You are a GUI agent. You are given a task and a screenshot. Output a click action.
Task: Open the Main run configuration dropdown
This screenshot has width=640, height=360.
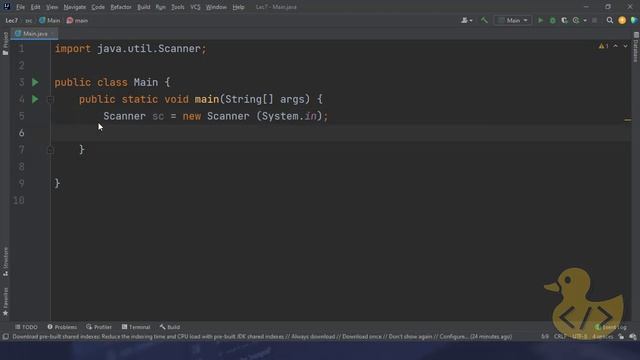click(513, 20)
